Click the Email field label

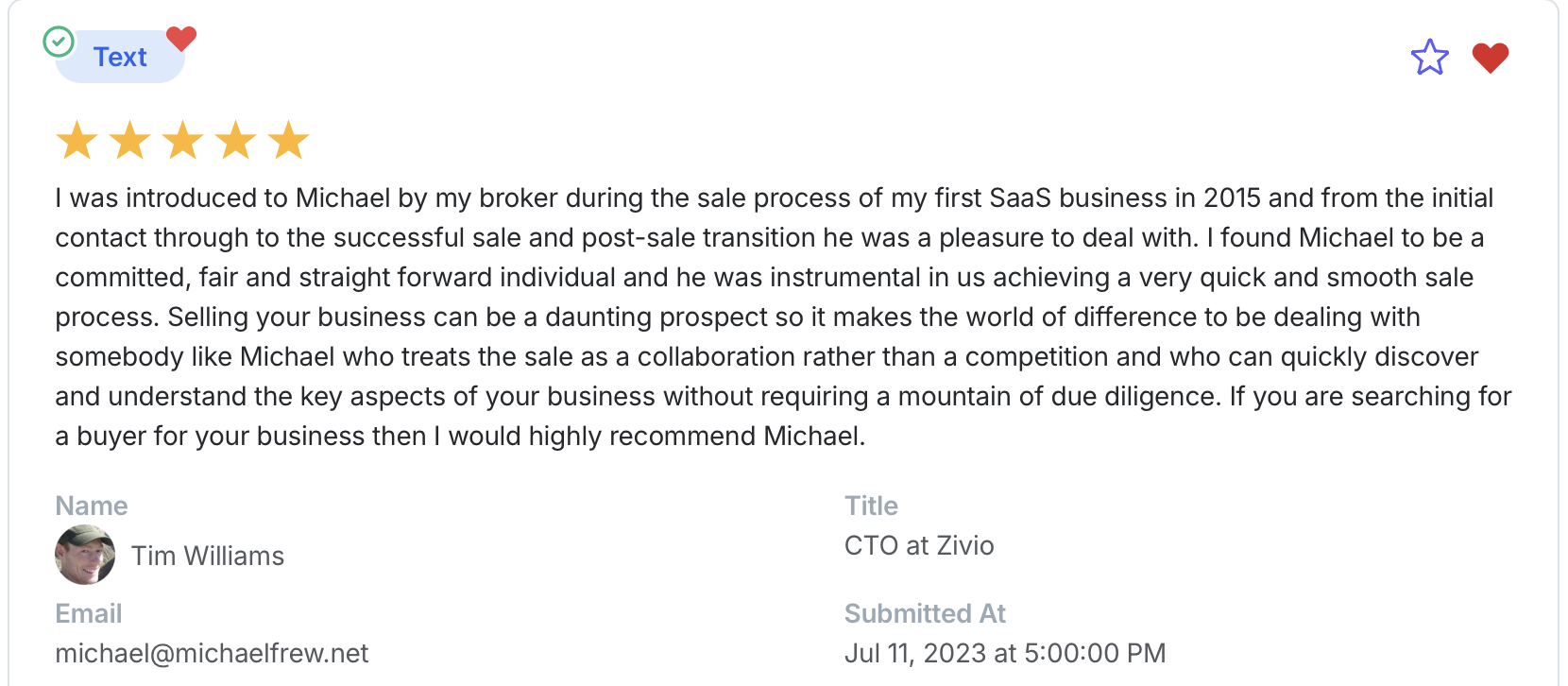point(89,613)
